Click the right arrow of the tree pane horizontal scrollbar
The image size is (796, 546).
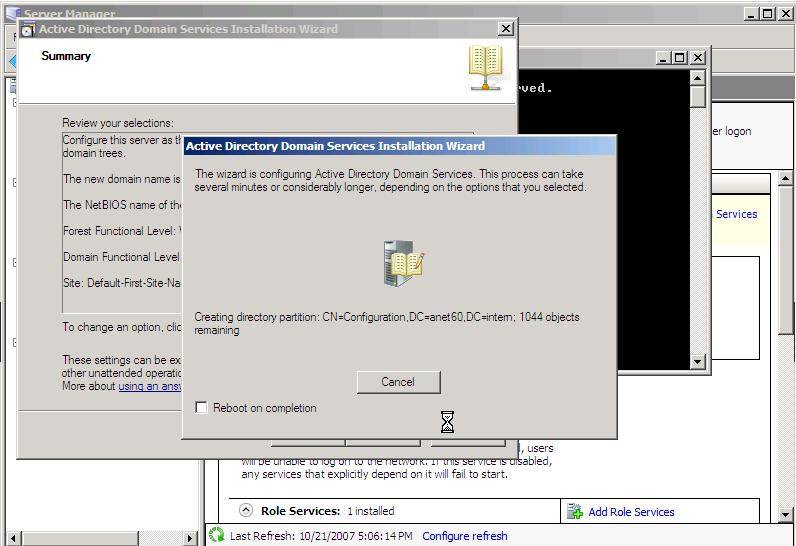(x=190, y=538)
